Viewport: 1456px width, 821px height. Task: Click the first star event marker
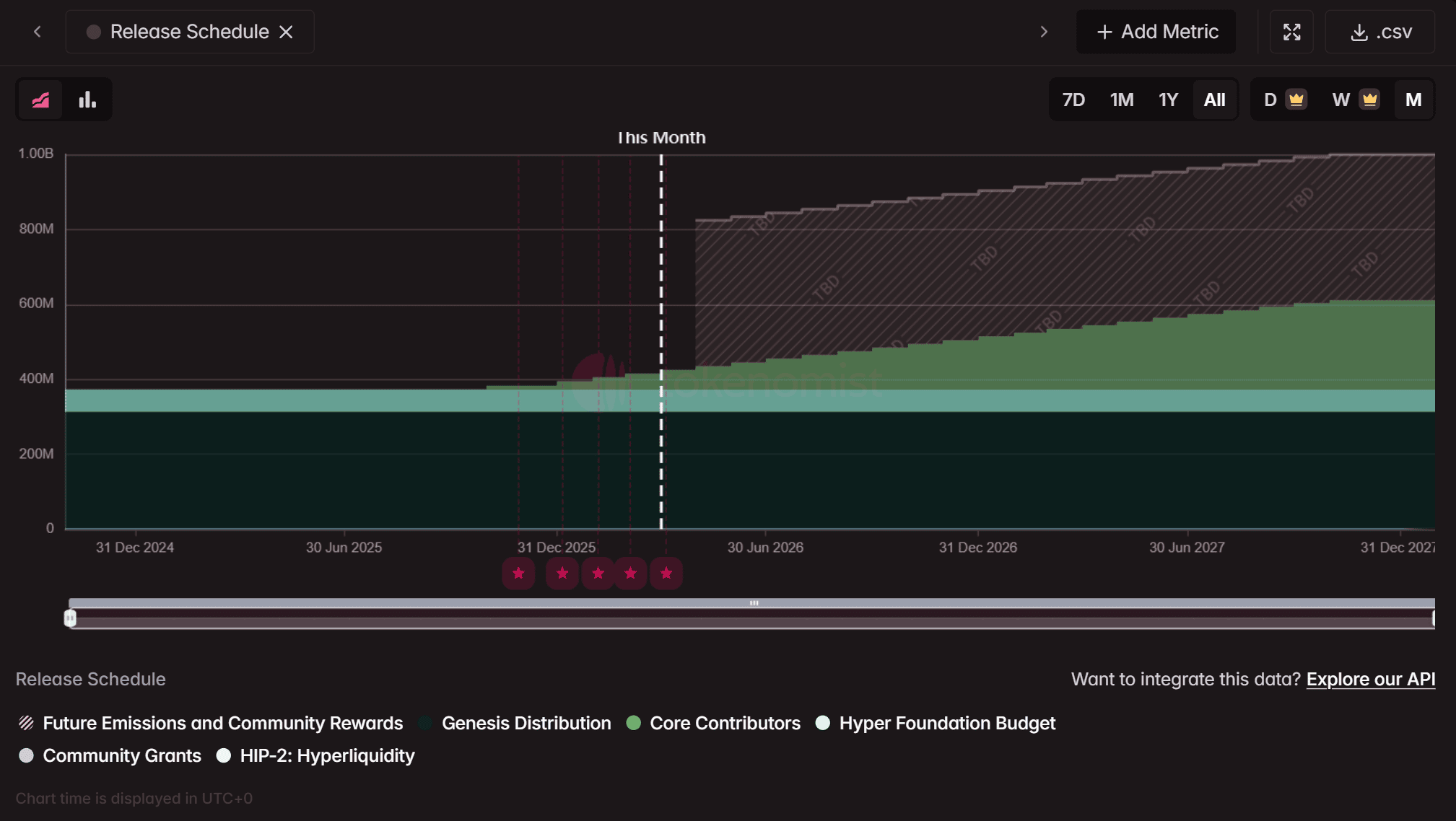518,574
